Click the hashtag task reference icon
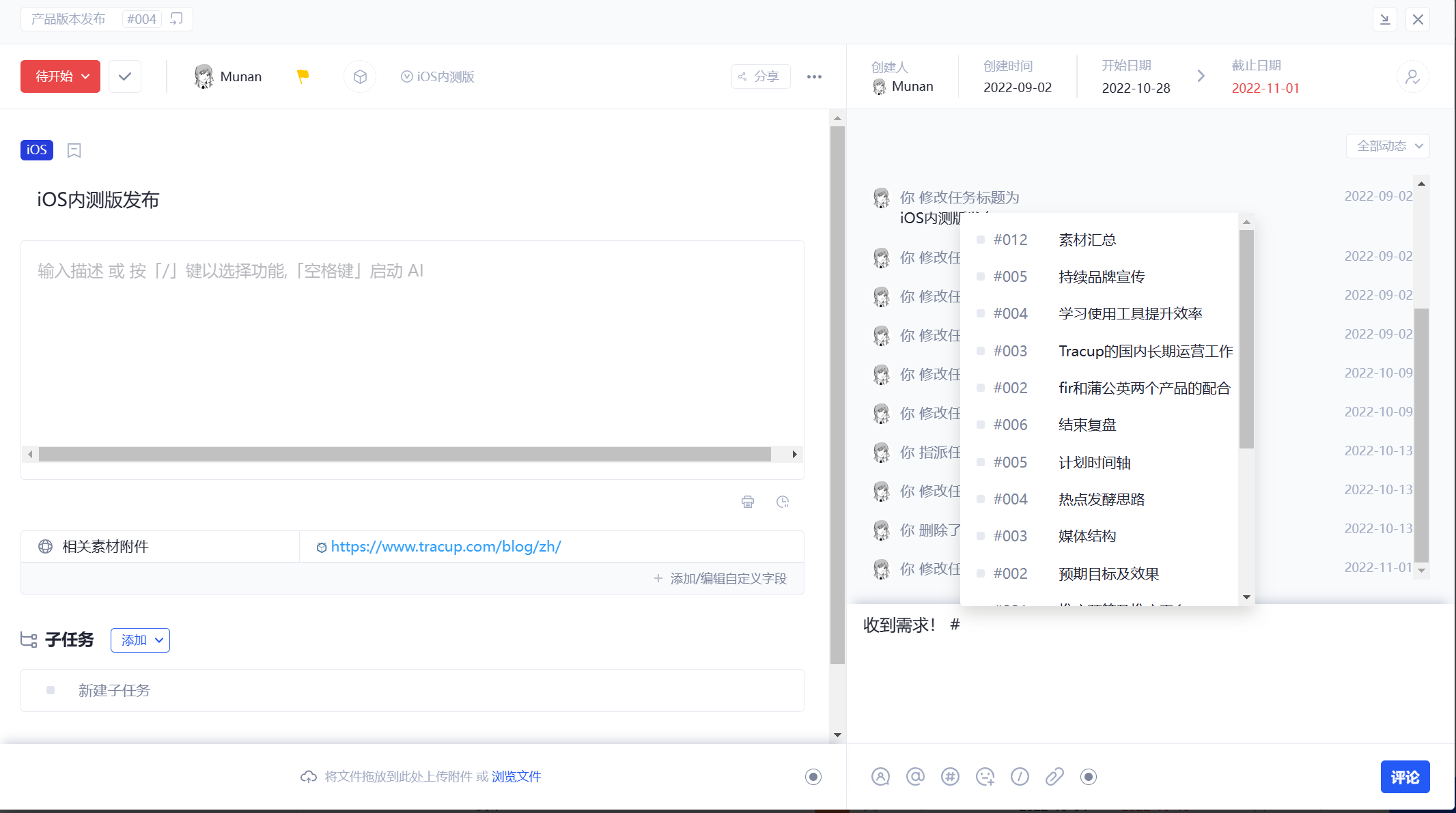 tap(950, 777)
